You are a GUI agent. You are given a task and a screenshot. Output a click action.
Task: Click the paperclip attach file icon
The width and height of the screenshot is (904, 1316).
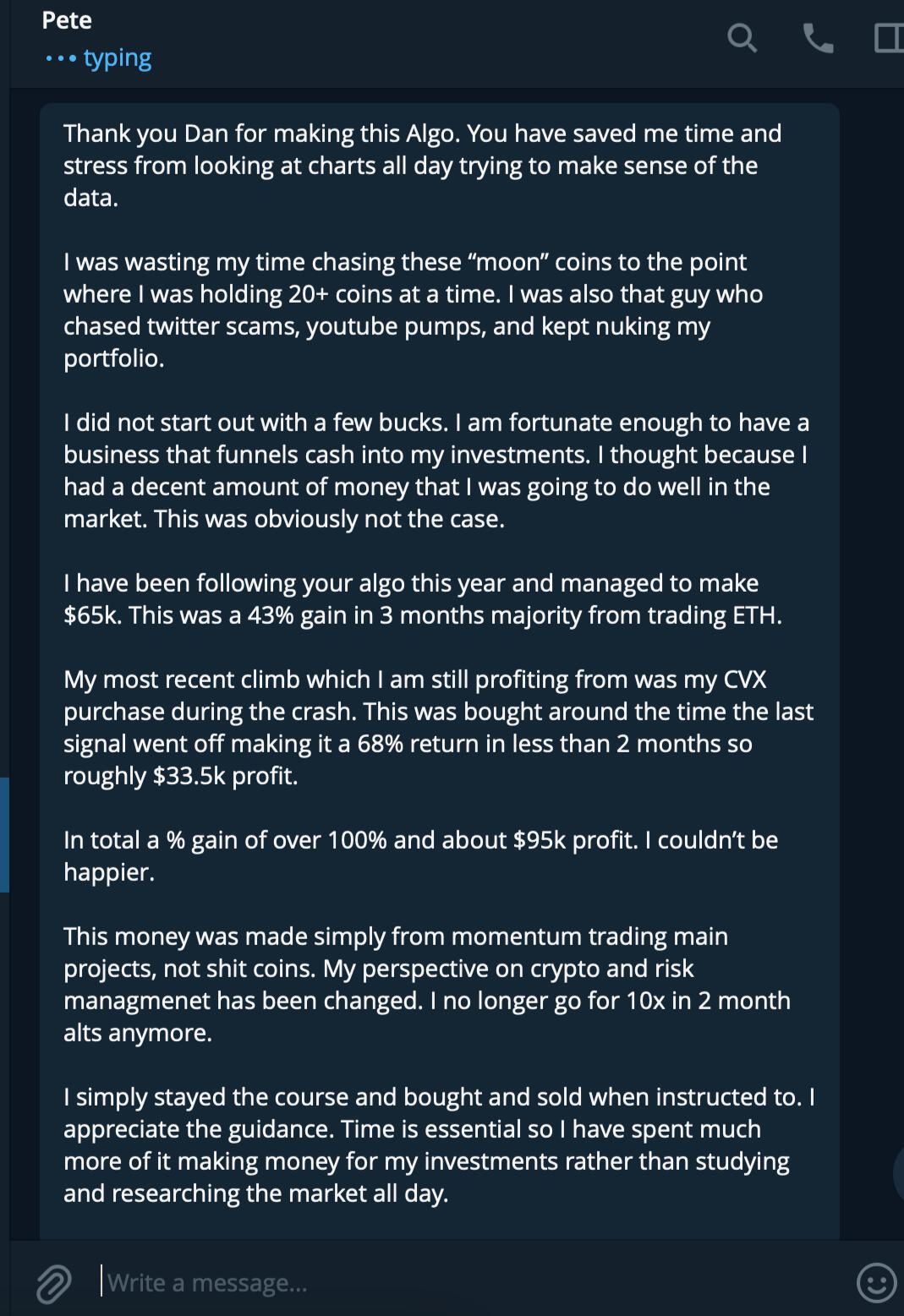pyautogui.click(x=53, y=1283)
